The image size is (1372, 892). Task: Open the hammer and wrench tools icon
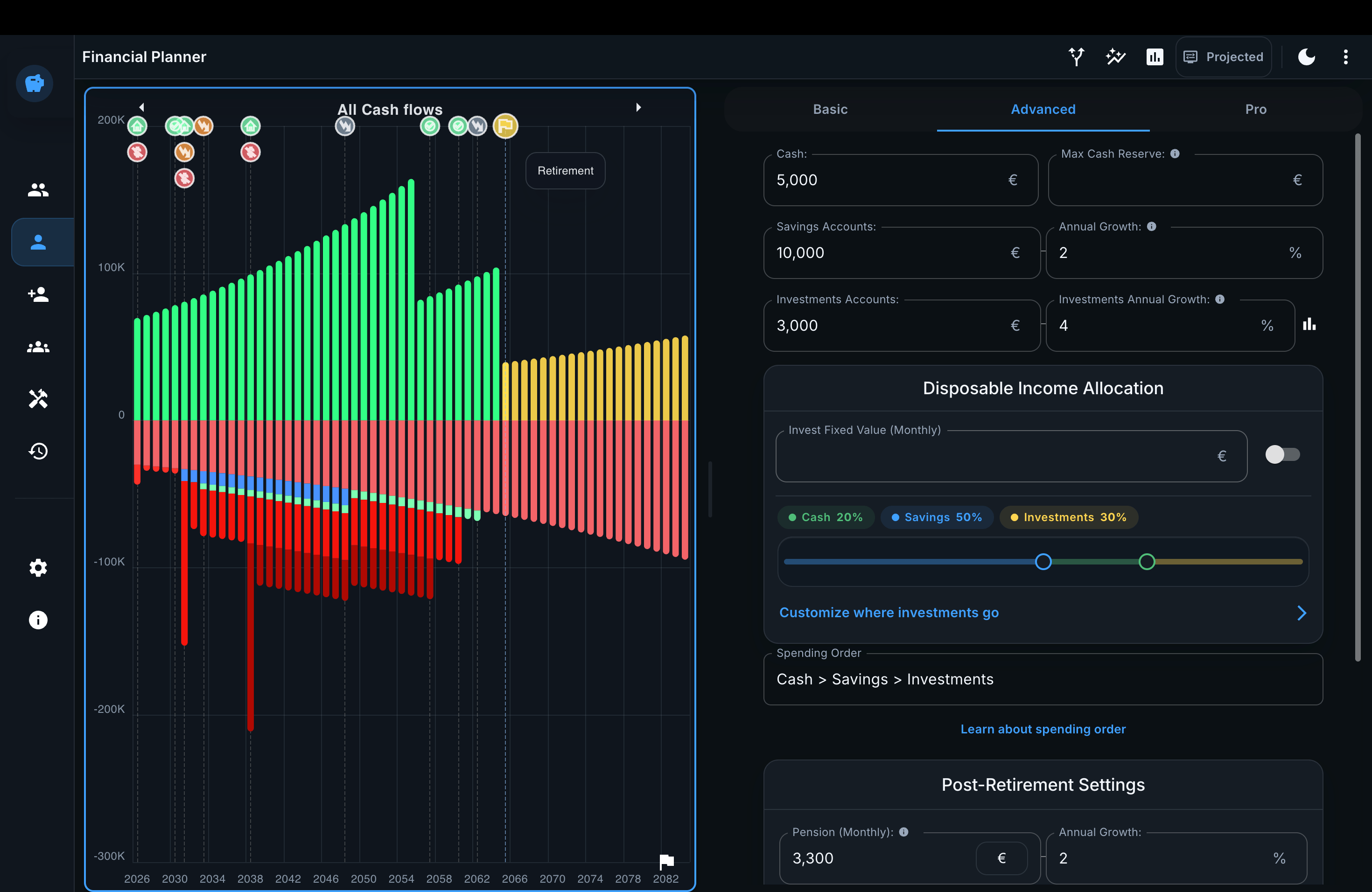coord(38,399)
